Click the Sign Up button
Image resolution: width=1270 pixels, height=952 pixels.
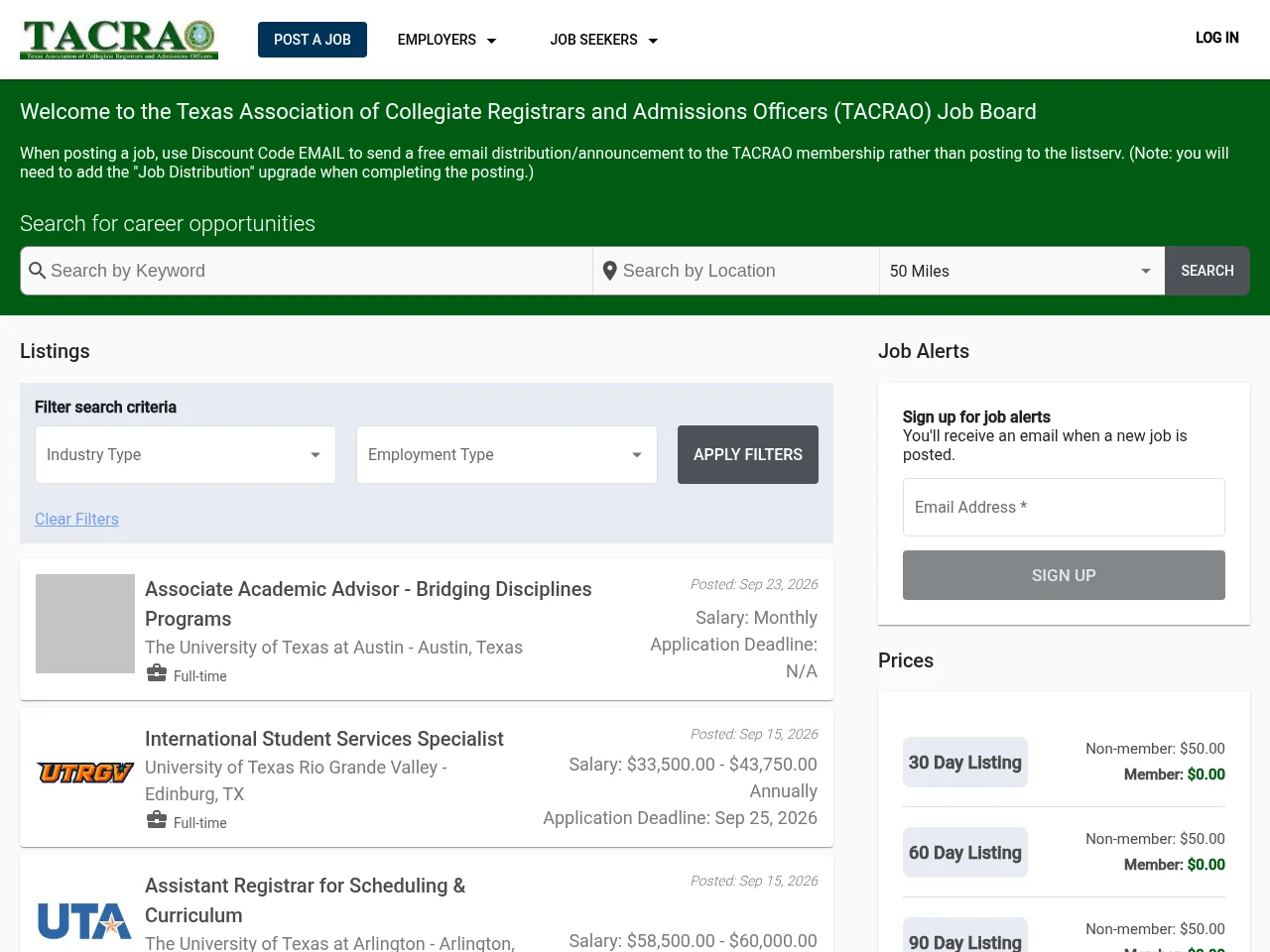pyautogui.click(x=1064, y=575)
